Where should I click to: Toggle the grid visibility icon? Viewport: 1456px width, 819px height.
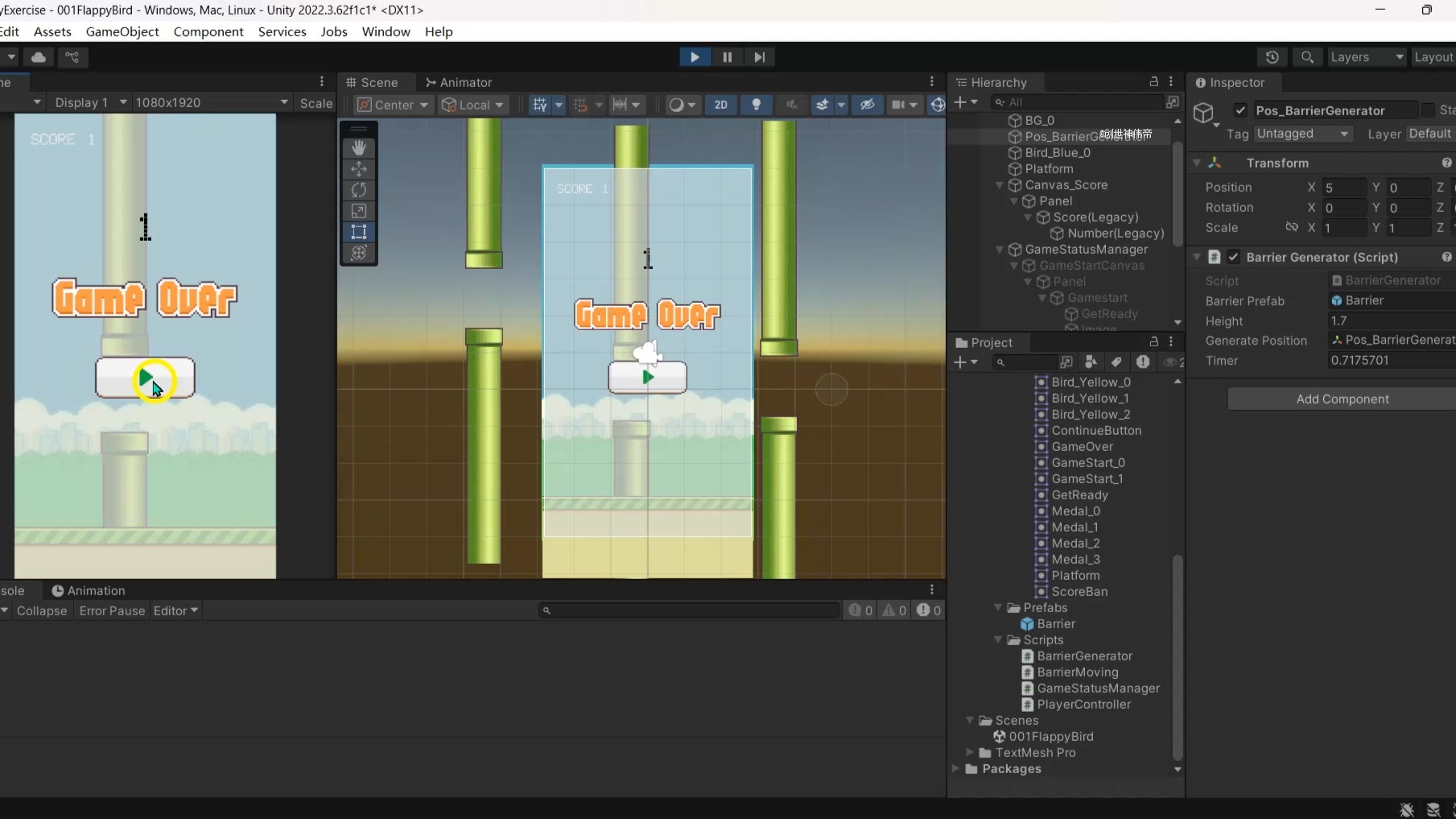click(x=540, y=105)
